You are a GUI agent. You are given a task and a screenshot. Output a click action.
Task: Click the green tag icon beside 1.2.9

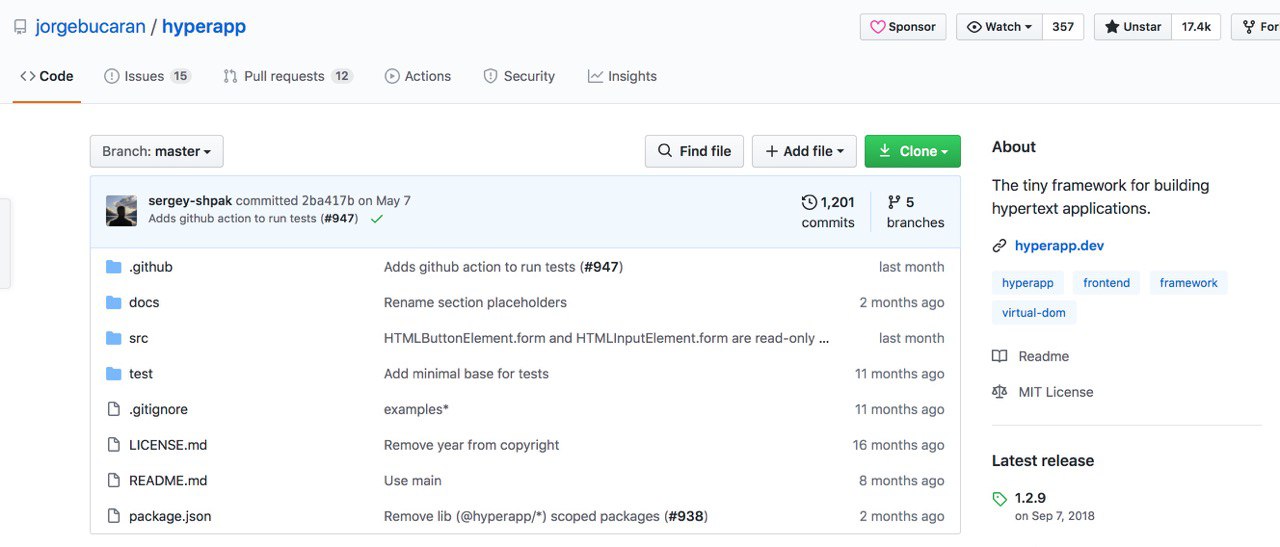point(999,498)
